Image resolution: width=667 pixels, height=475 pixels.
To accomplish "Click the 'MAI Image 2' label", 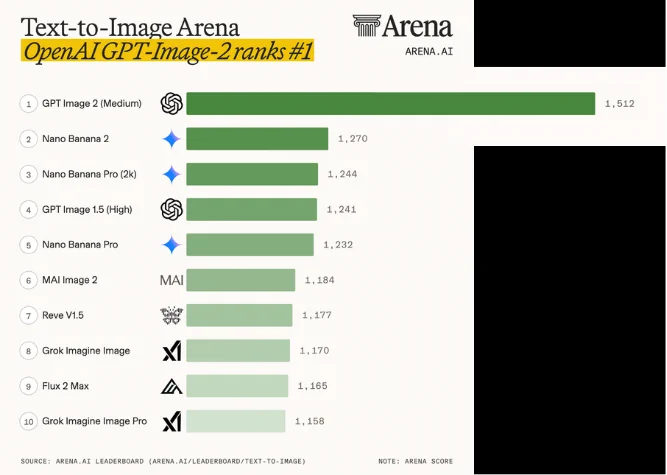I will [x=70, y=280].
